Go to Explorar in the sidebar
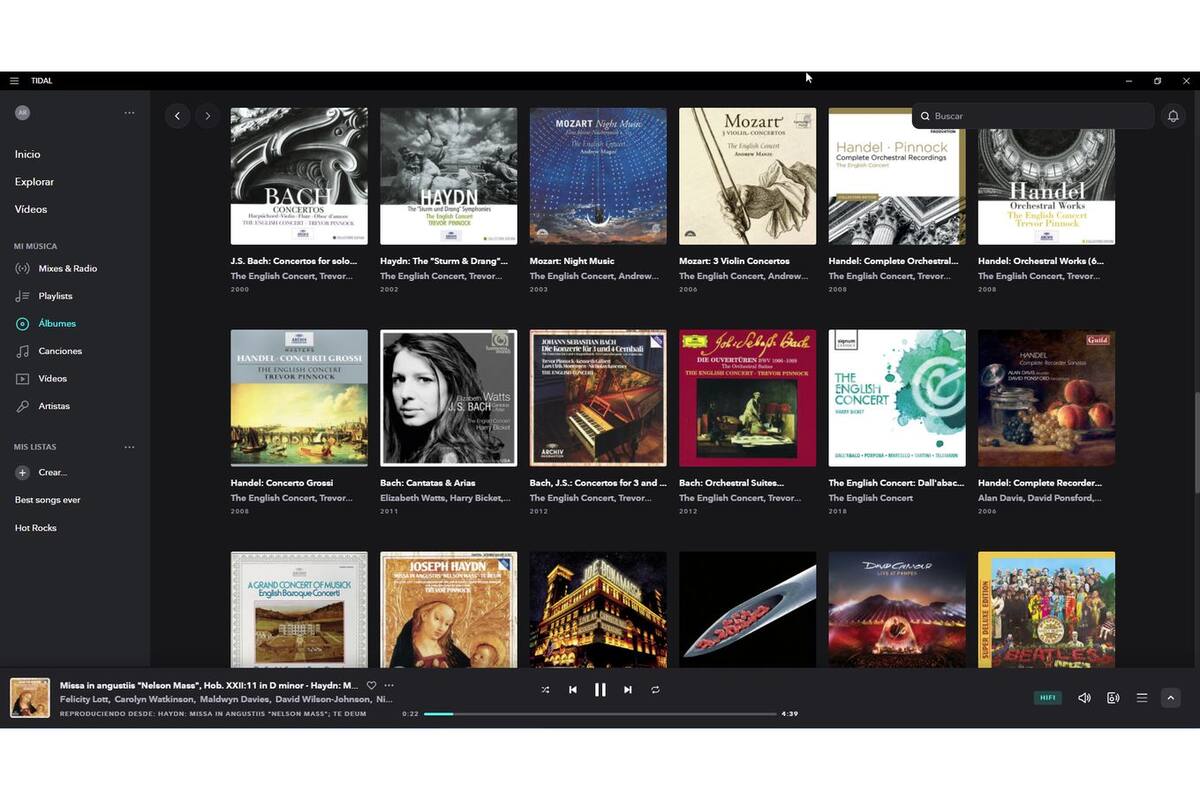 tap(34, 181)
